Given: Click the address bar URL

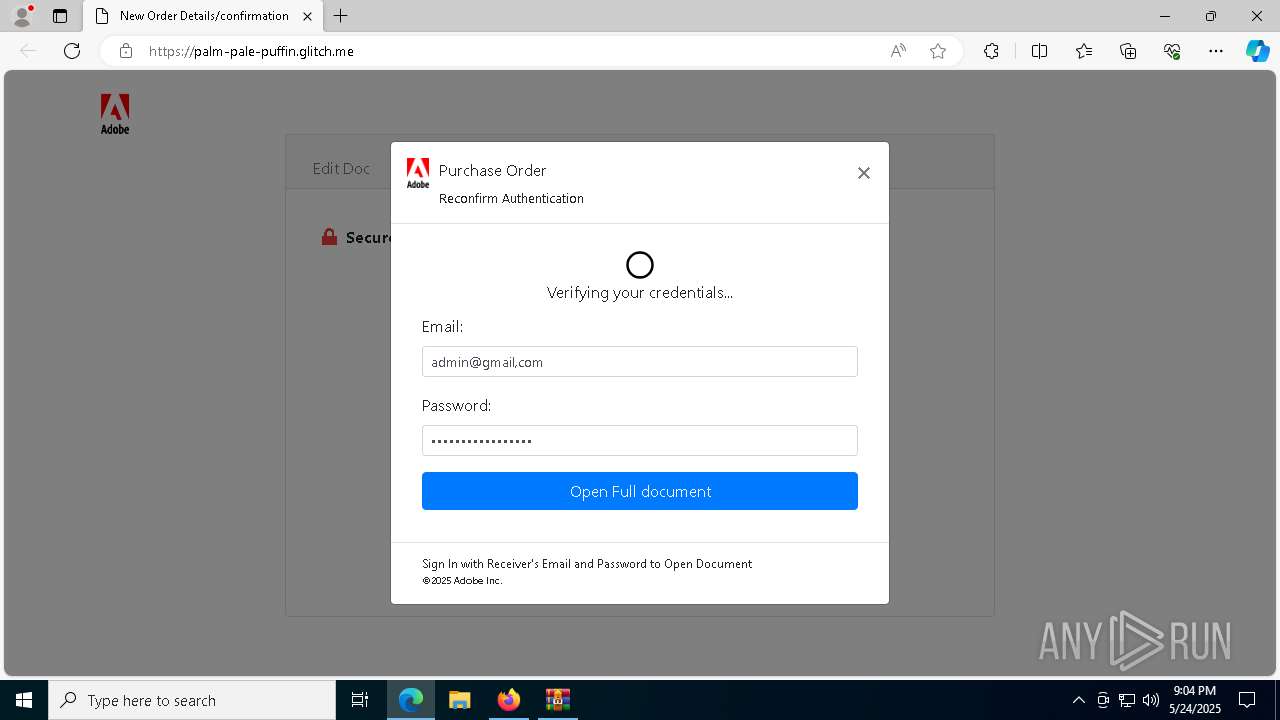Looking at the screenshot, I should 251,51.
